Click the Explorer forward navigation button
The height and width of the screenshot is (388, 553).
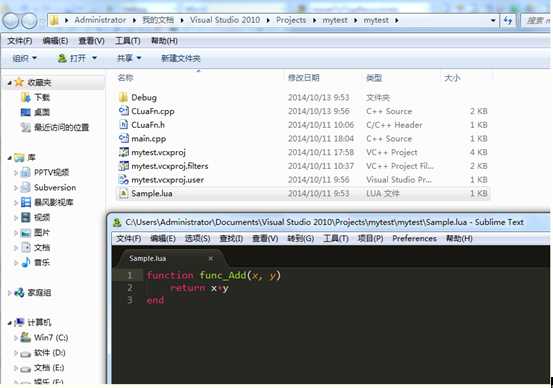click(29, 20)
